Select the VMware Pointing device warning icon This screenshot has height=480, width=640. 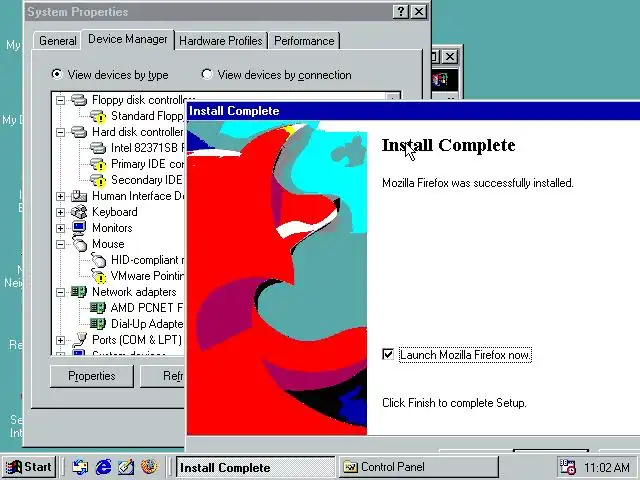(98, 276)
